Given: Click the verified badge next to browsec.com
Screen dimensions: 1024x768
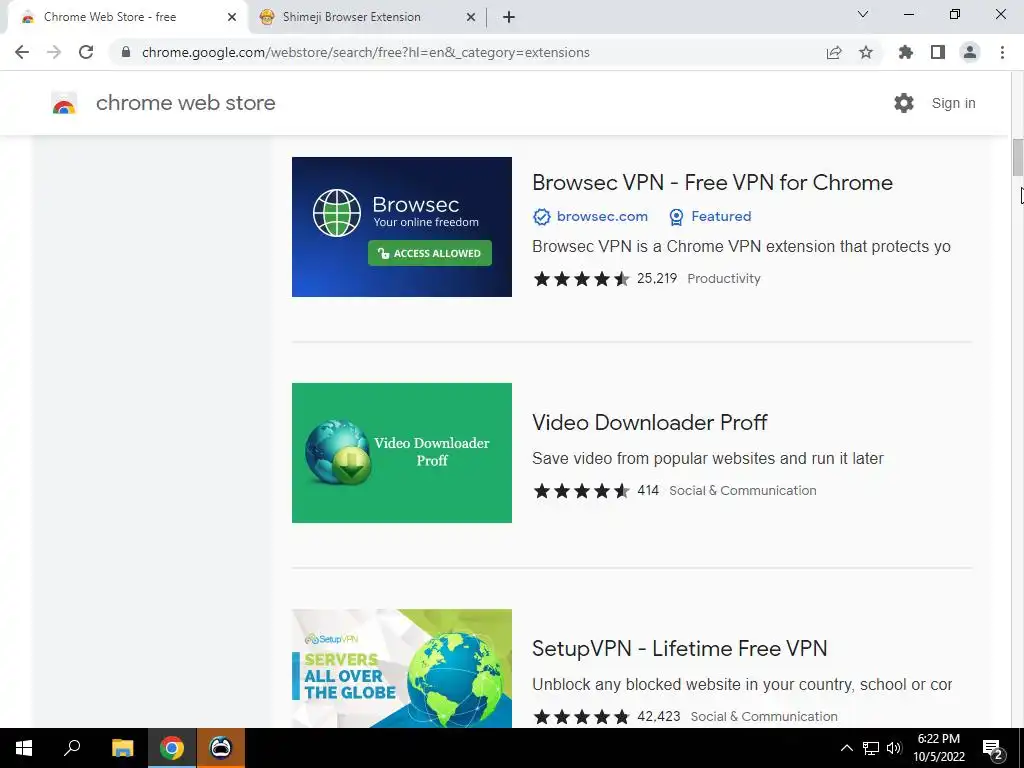Looking at the screenshot, I should [541, 217].
